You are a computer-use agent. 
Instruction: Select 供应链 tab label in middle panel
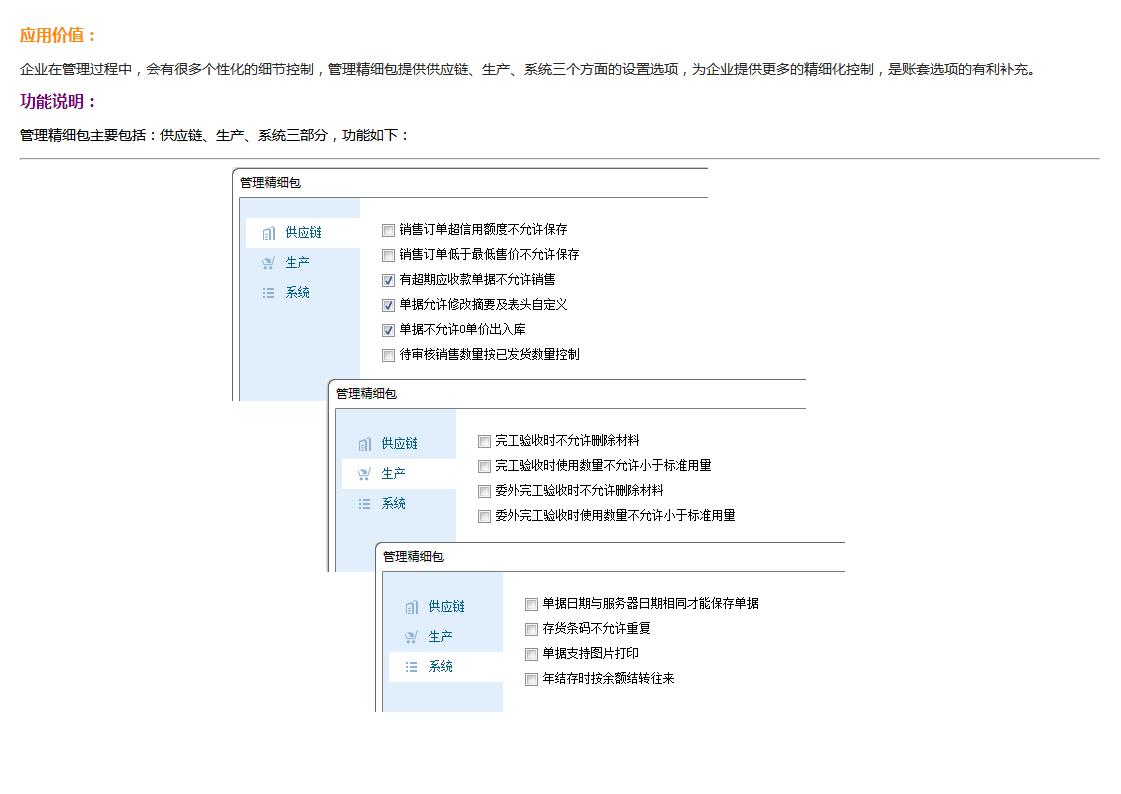(x=399, y=443)
